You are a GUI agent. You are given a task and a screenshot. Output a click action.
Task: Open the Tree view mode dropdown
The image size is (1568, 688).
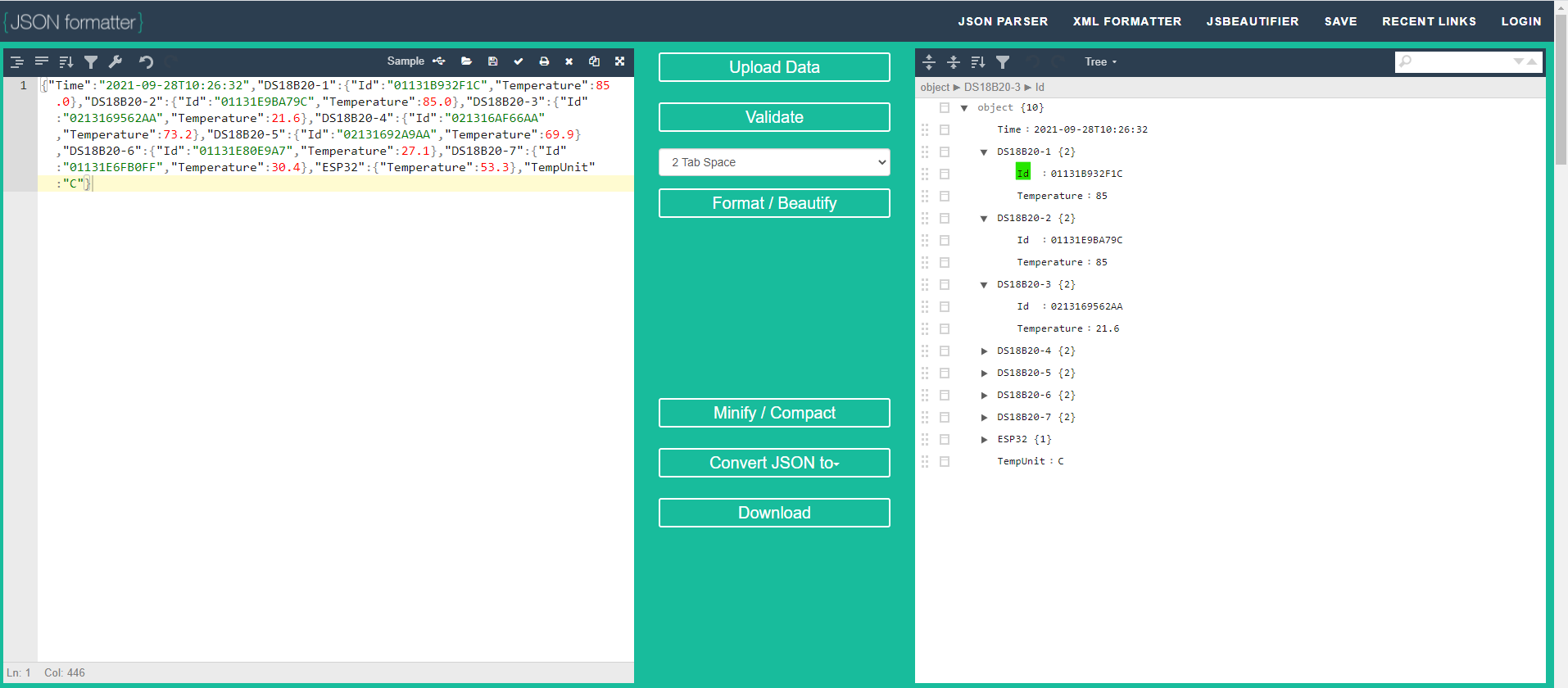point(1100,62)
